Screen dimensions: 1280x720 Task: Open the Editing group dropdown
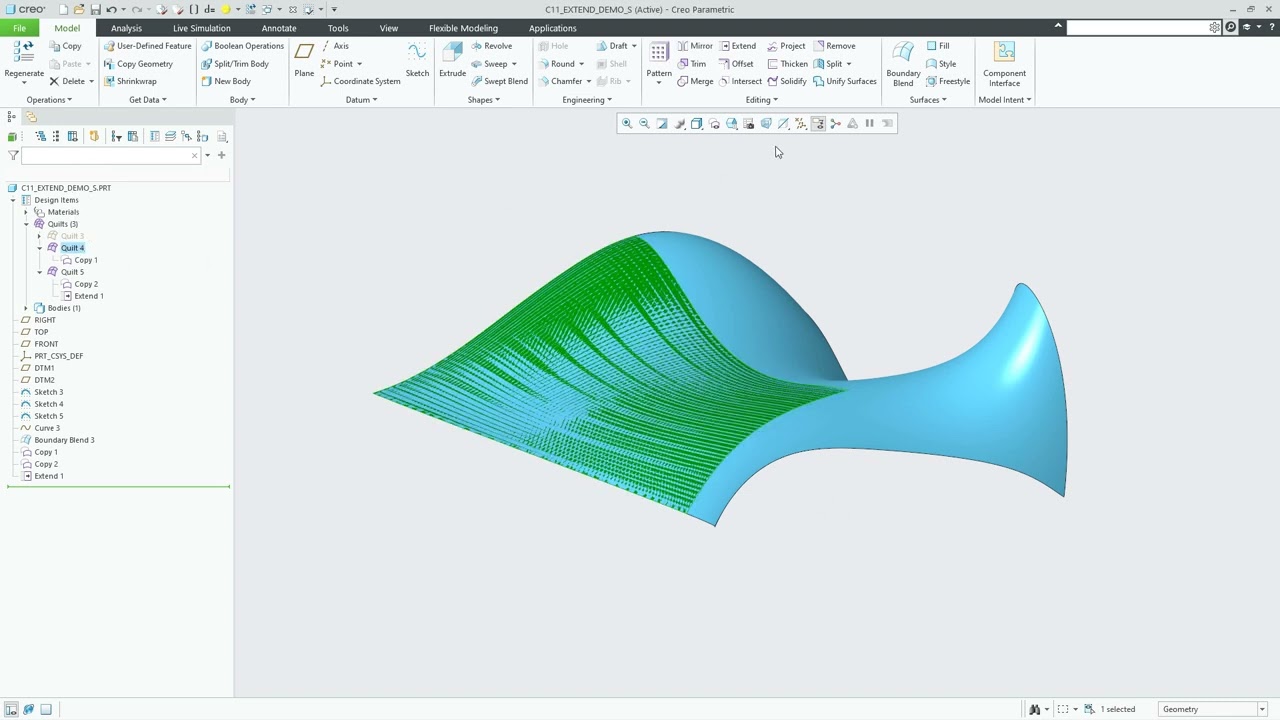click(761, 100)
